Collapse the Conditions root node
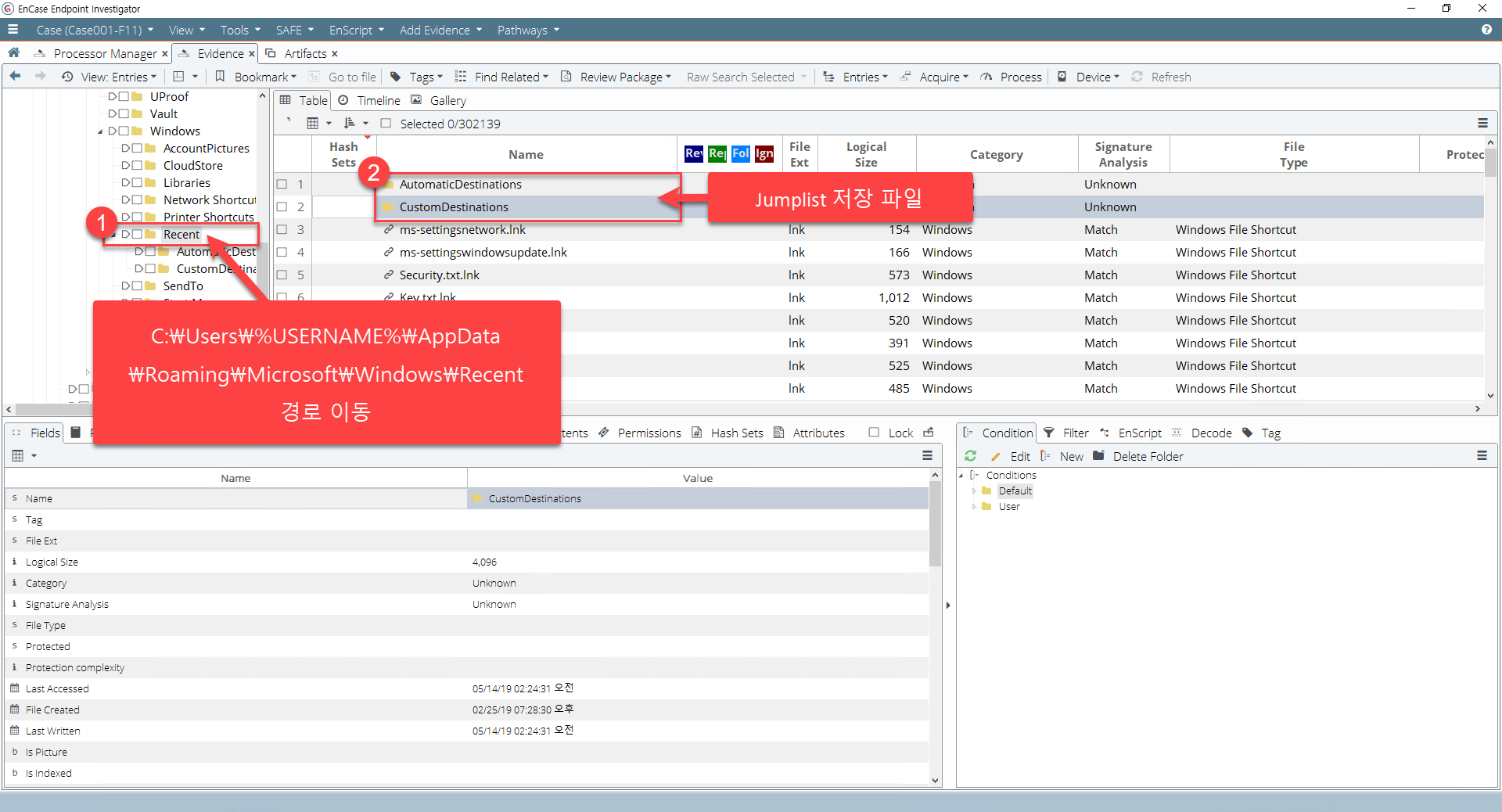1502x812 pixels. click(961, 476)
